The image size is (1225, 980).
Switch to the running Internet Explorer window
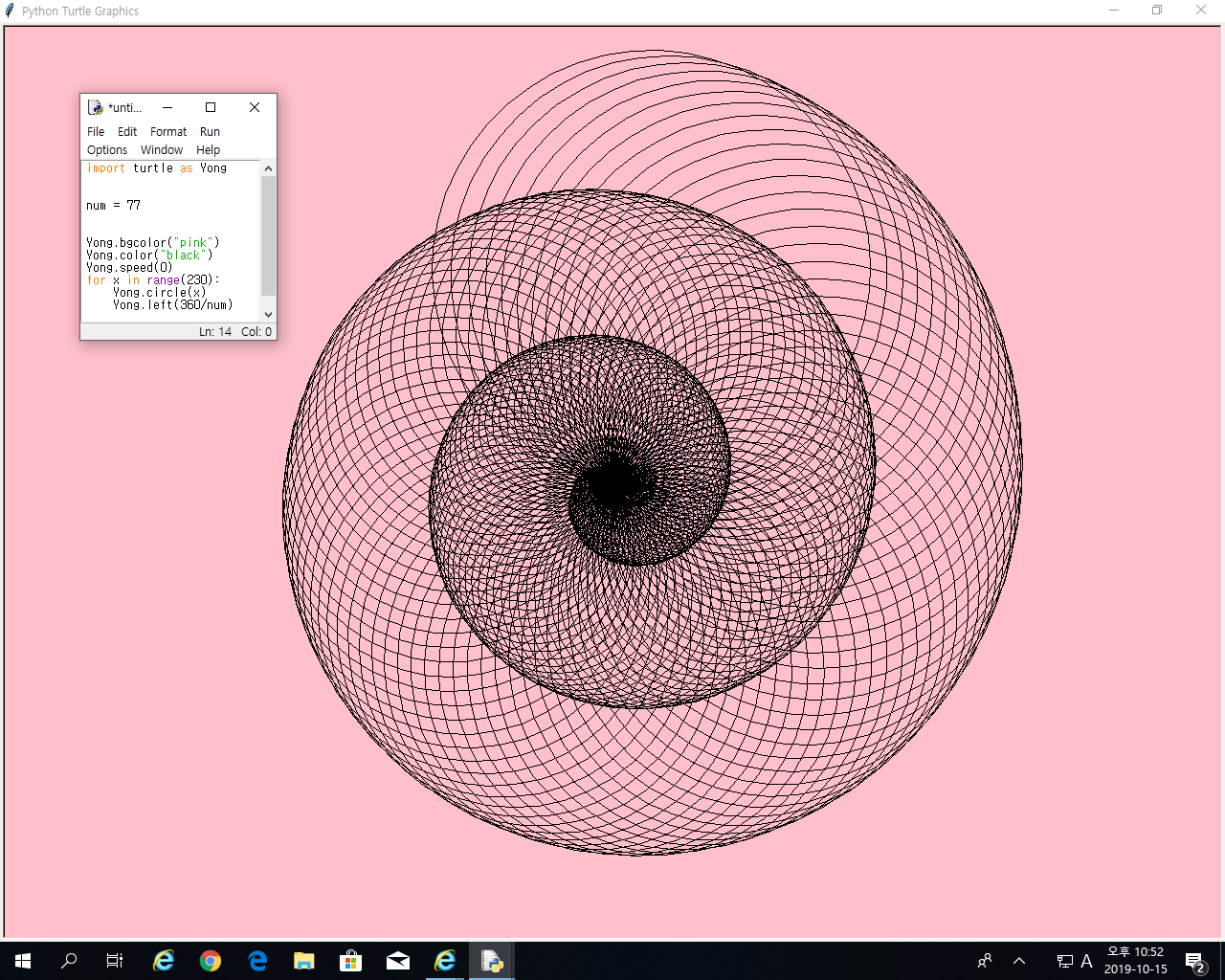(x=445, y=961)
